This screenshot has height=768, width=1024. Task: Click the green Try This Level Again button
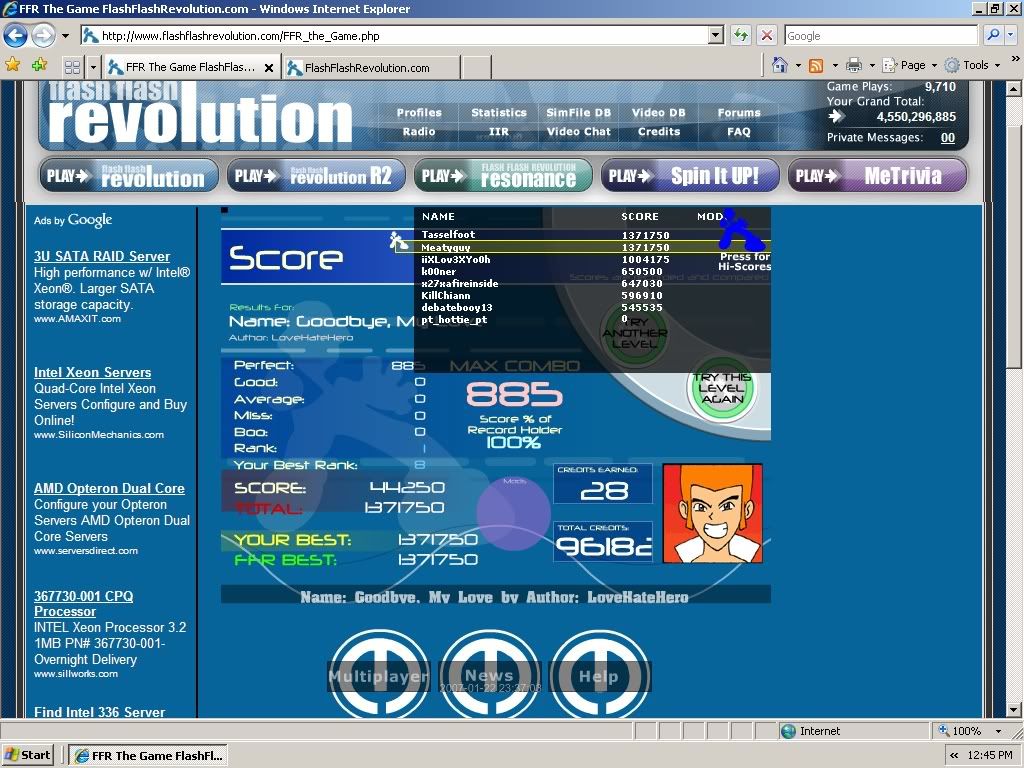click(722, 389)
